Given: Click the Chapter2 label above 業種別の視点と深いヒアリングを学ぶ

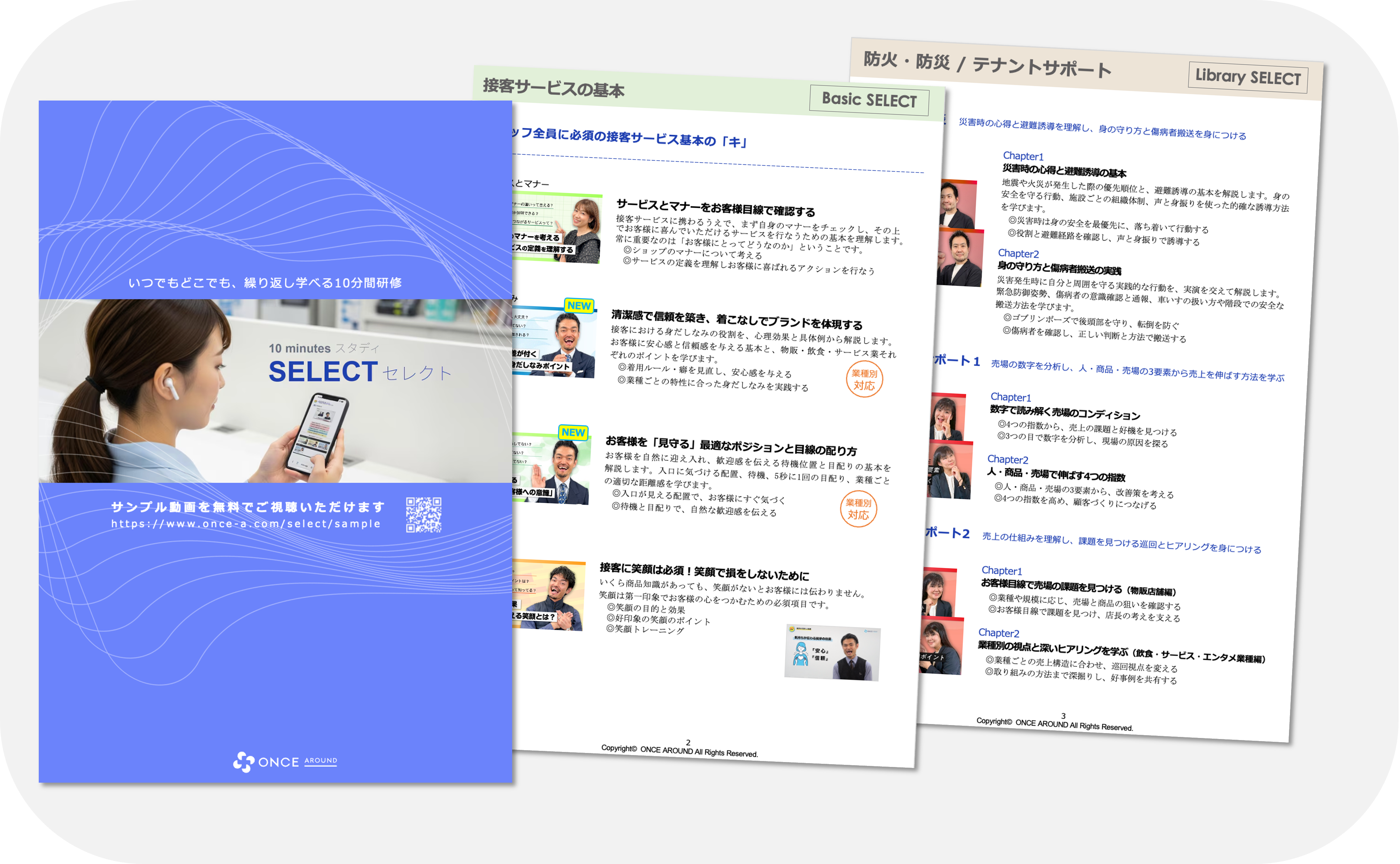Looking at the screenshot, I should 999,633.
